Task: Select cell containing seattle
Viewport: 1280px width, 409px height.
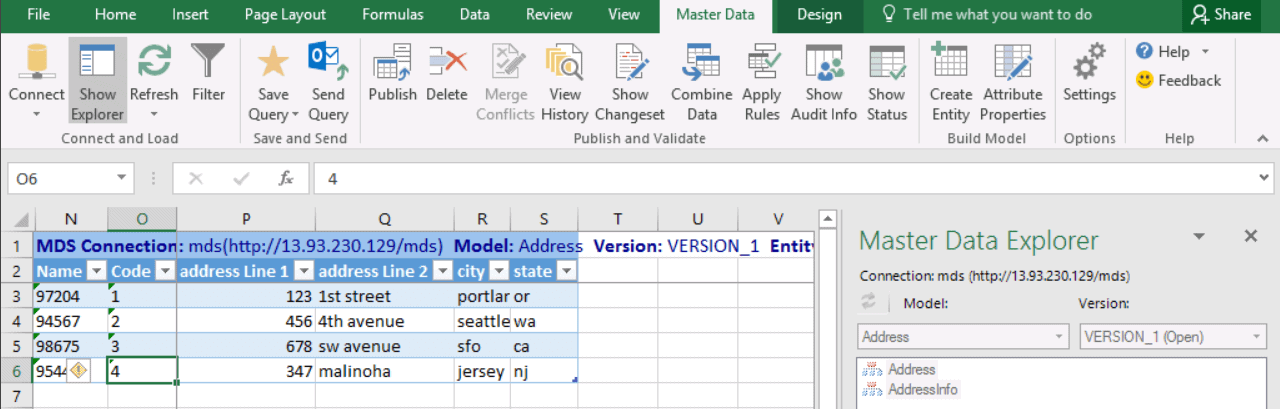Action: coord(481,321)
